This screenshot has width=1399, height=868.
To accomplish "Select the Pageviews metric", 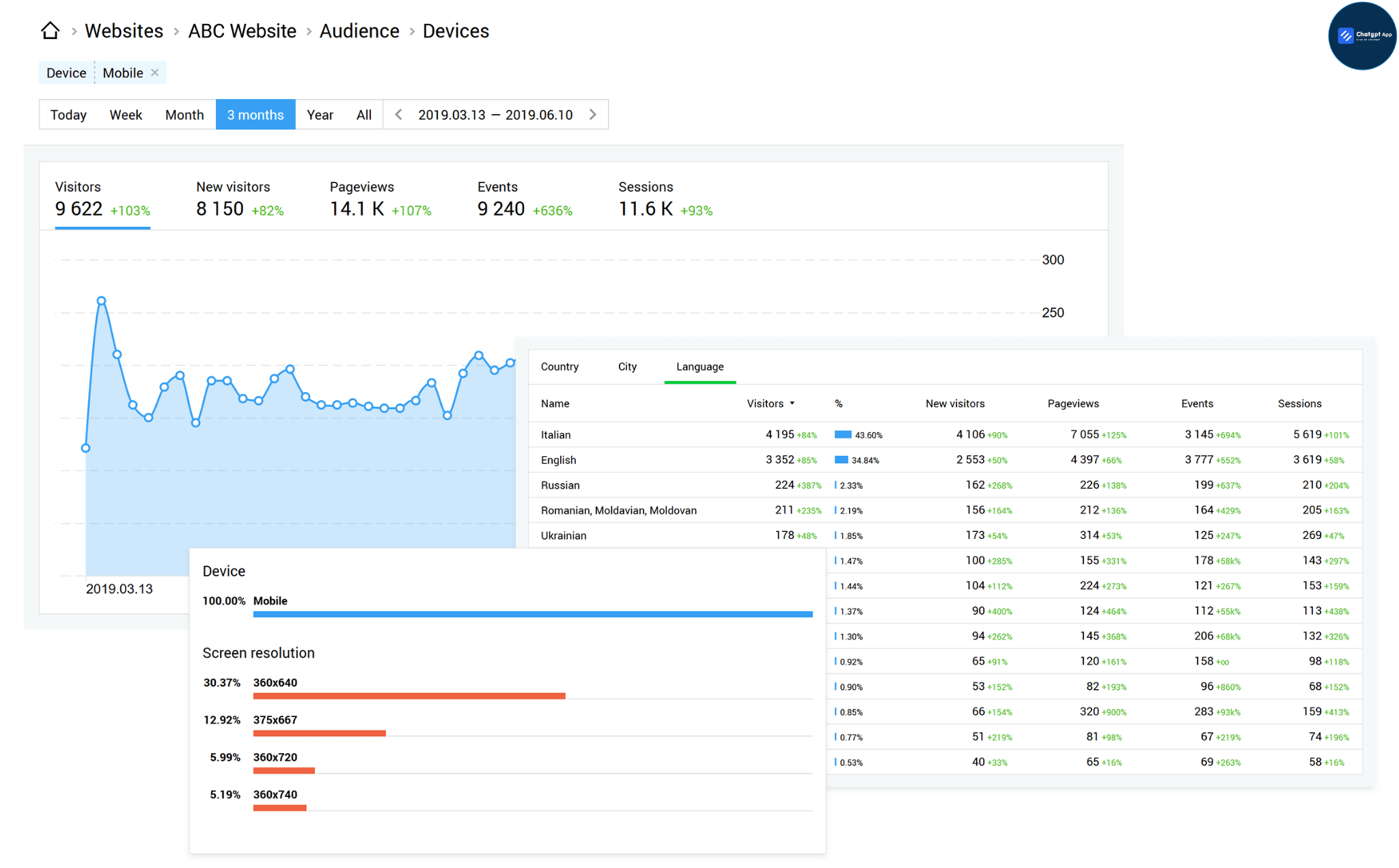I will [380, 199].
